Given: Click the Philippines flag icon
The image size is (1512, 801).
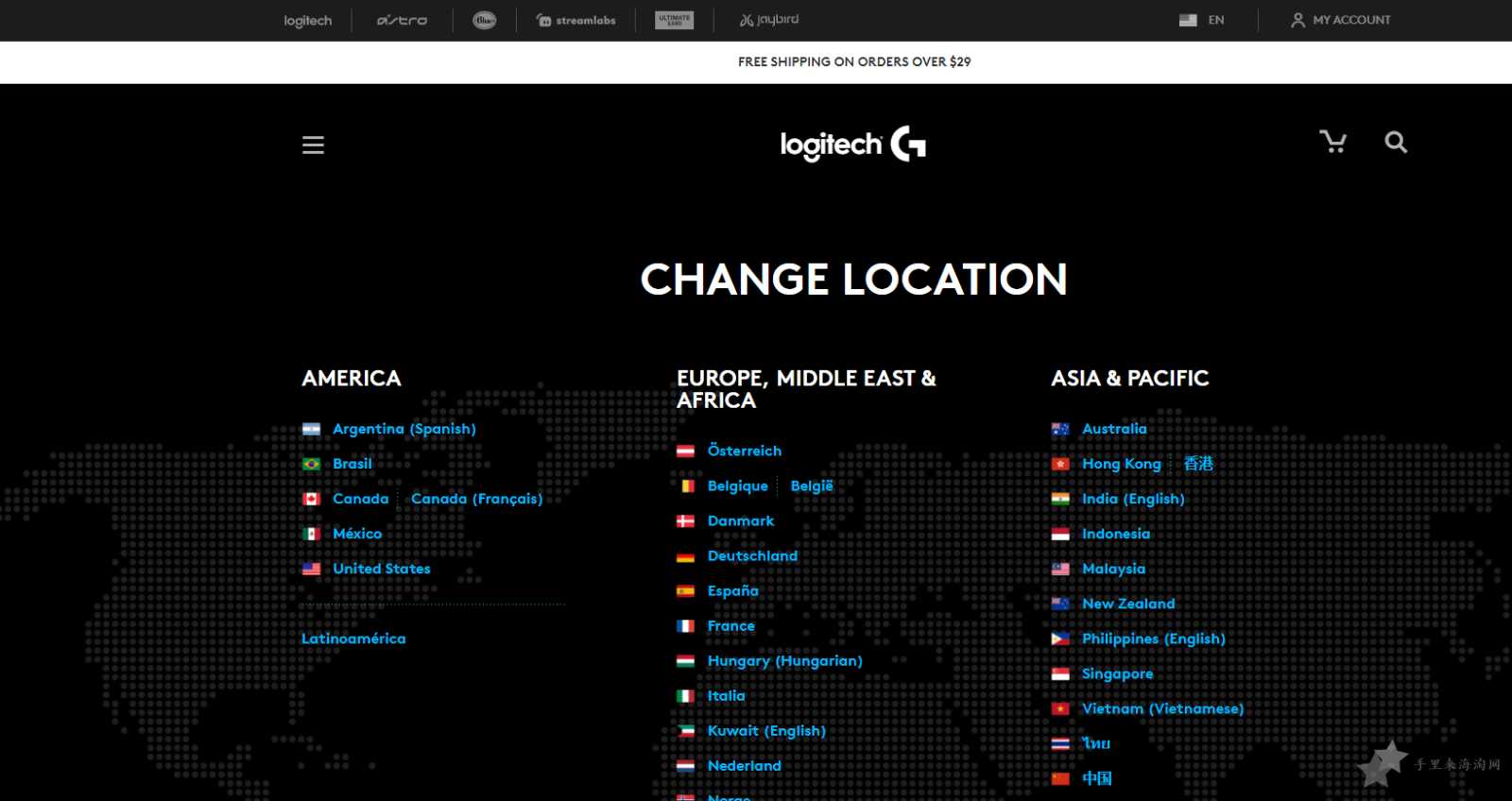Looking at the screenshot, I should 1060,639.
